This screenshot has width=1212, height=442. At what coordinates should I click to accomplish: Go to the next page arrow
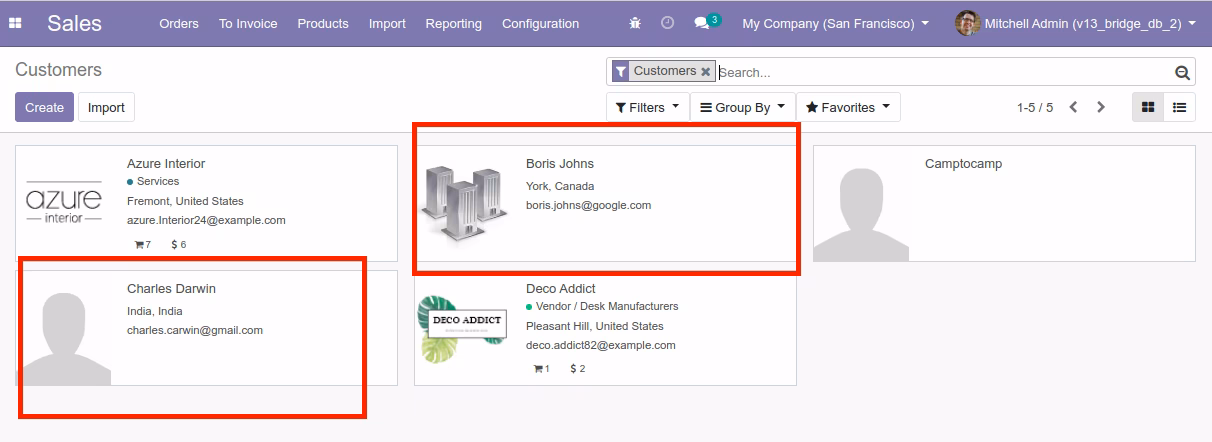click(1101, 107)
